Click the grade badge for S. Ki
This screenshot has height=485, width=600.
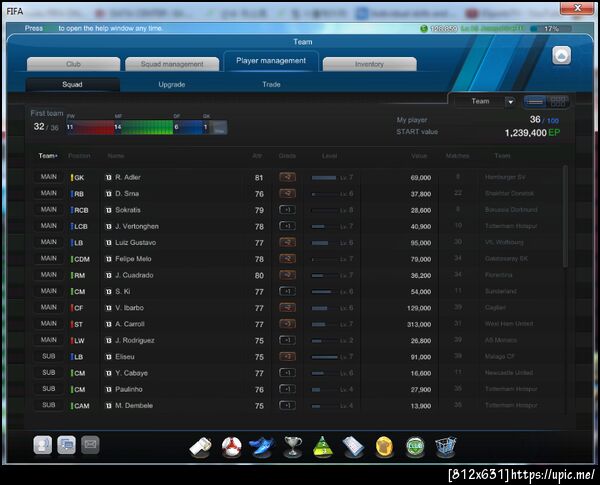(x=287, y=291)
